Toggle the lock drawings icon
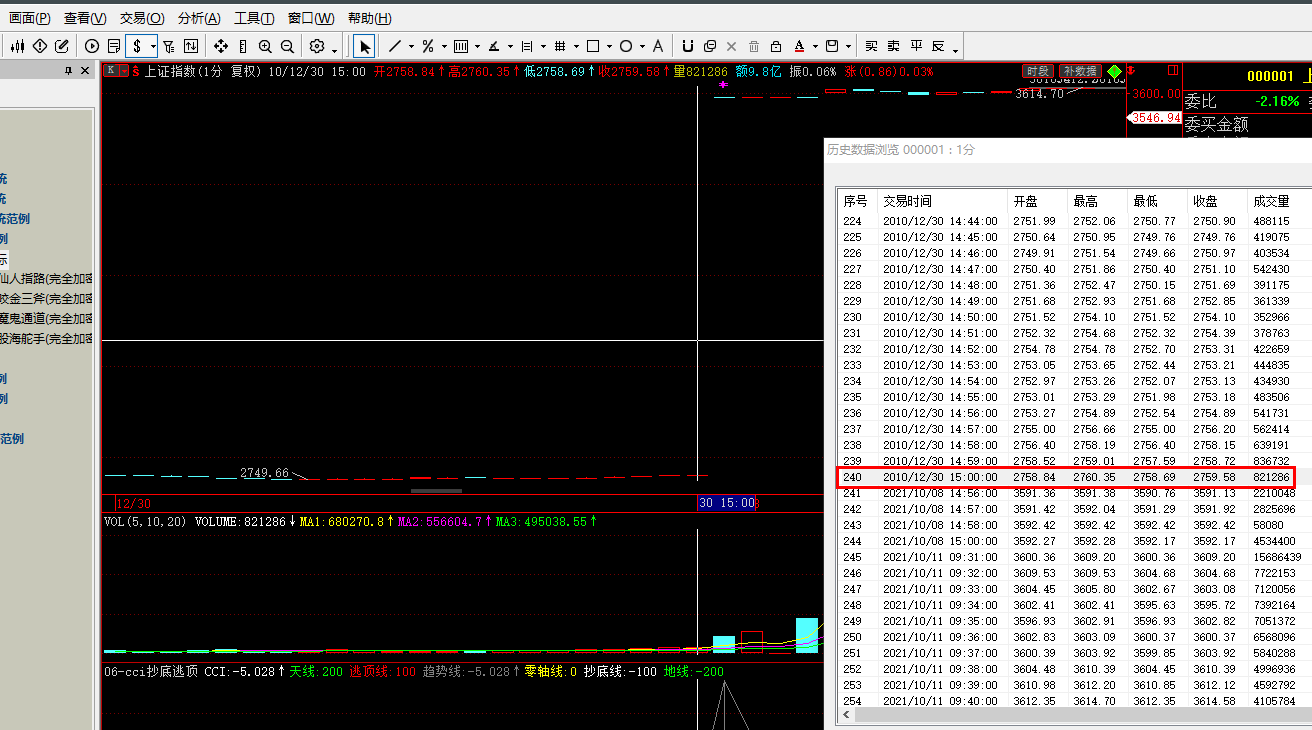The height and width of the screenshot is (730, 1312). pos(776,46)
